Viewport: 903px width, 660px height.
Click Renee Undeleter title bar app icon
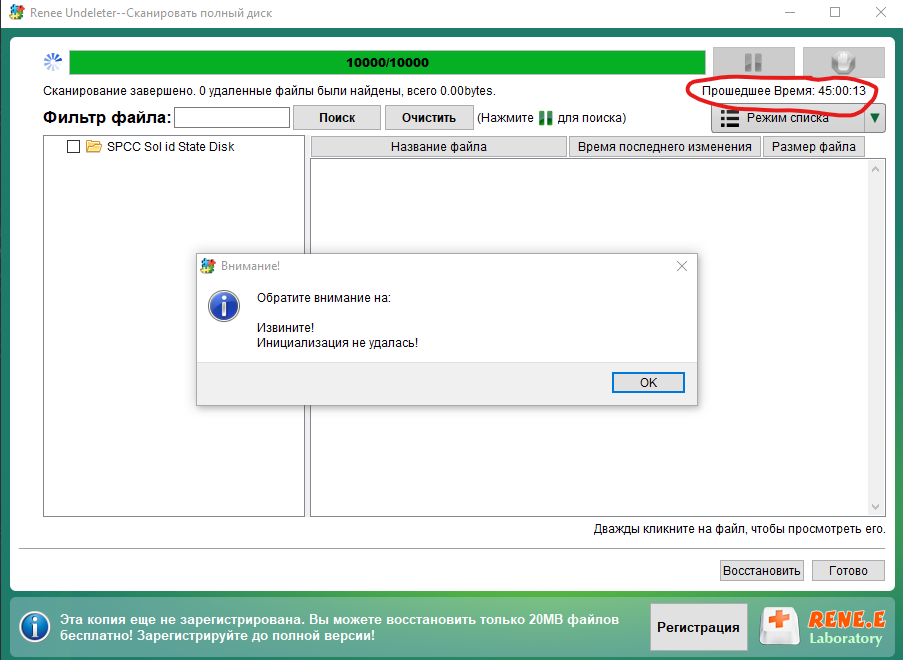[17, 12]
